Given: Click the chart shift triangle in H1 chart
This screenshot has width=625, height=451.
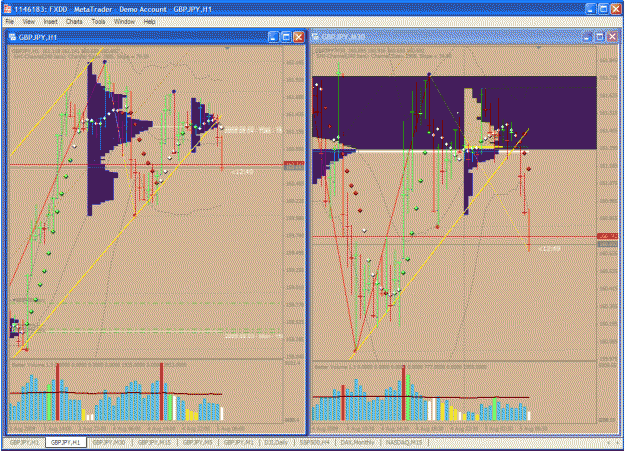Looking at the screenshot, I should point(227,48).
